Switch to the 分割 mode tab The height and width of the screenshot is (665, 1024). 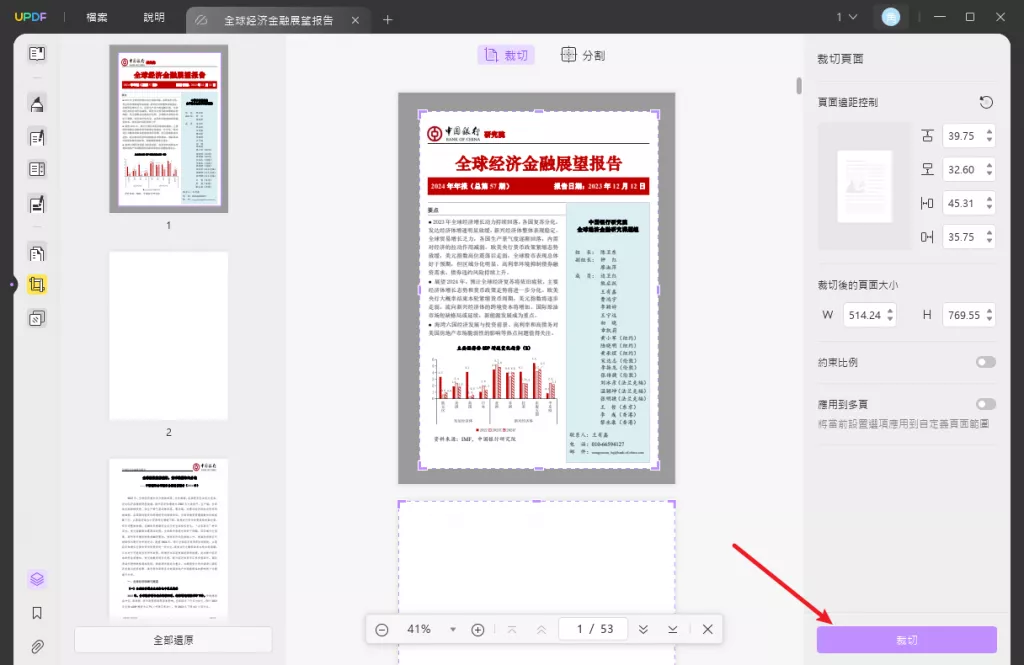click(x=583, y=55)
